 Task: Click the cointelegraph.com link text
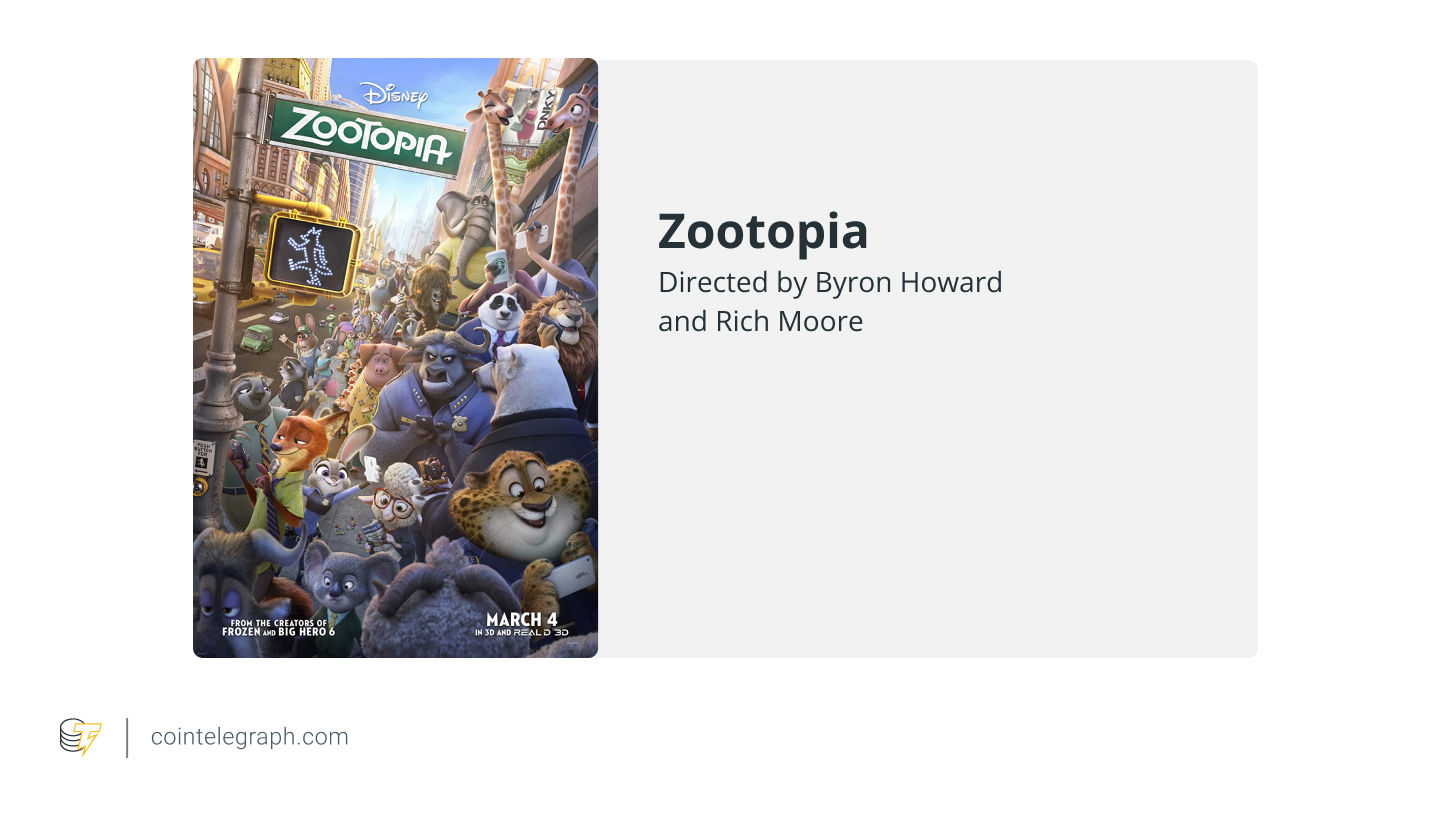click(x=250, y=737)
